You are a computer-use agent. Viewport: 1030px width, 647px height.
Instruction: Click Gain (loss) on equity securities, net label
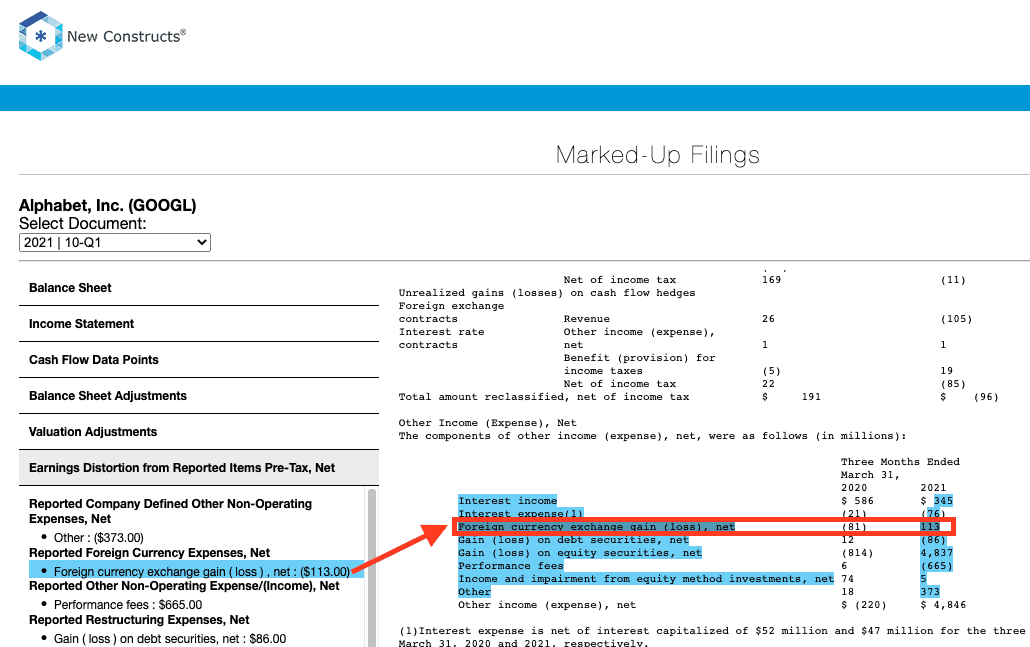point(580,553)
